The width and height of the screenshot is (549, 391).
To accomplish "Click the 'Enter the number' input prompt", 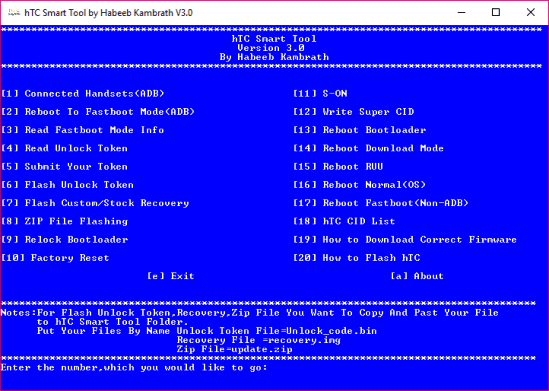I will click(134, 368).
